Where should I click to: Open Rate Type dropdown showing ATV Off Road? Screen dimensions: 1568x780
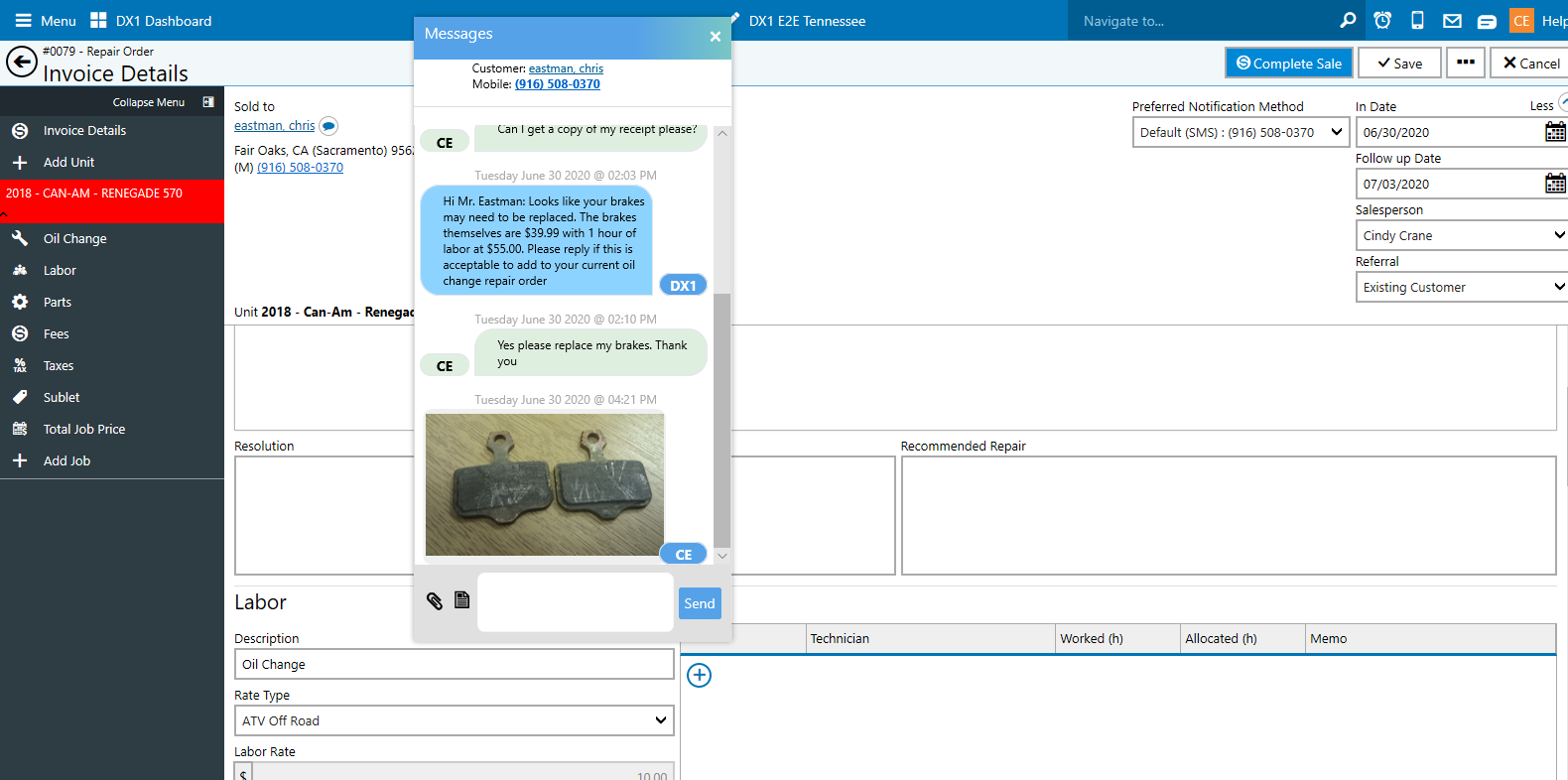pyautogui.click(x=455, y=720)
